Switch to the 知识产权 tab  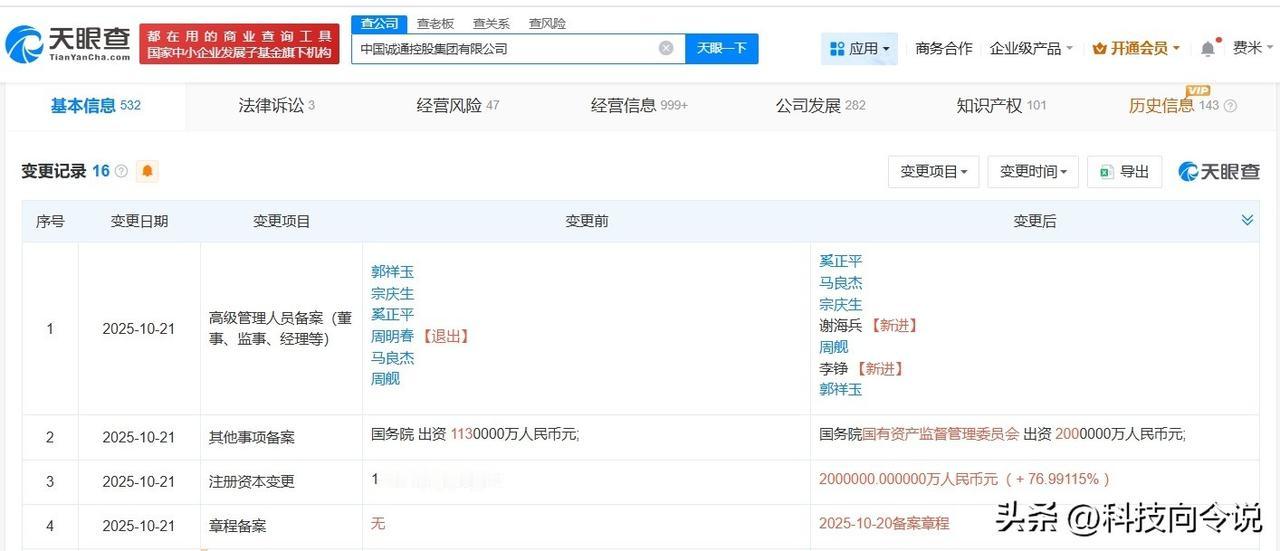click(x=1001, y=106)
